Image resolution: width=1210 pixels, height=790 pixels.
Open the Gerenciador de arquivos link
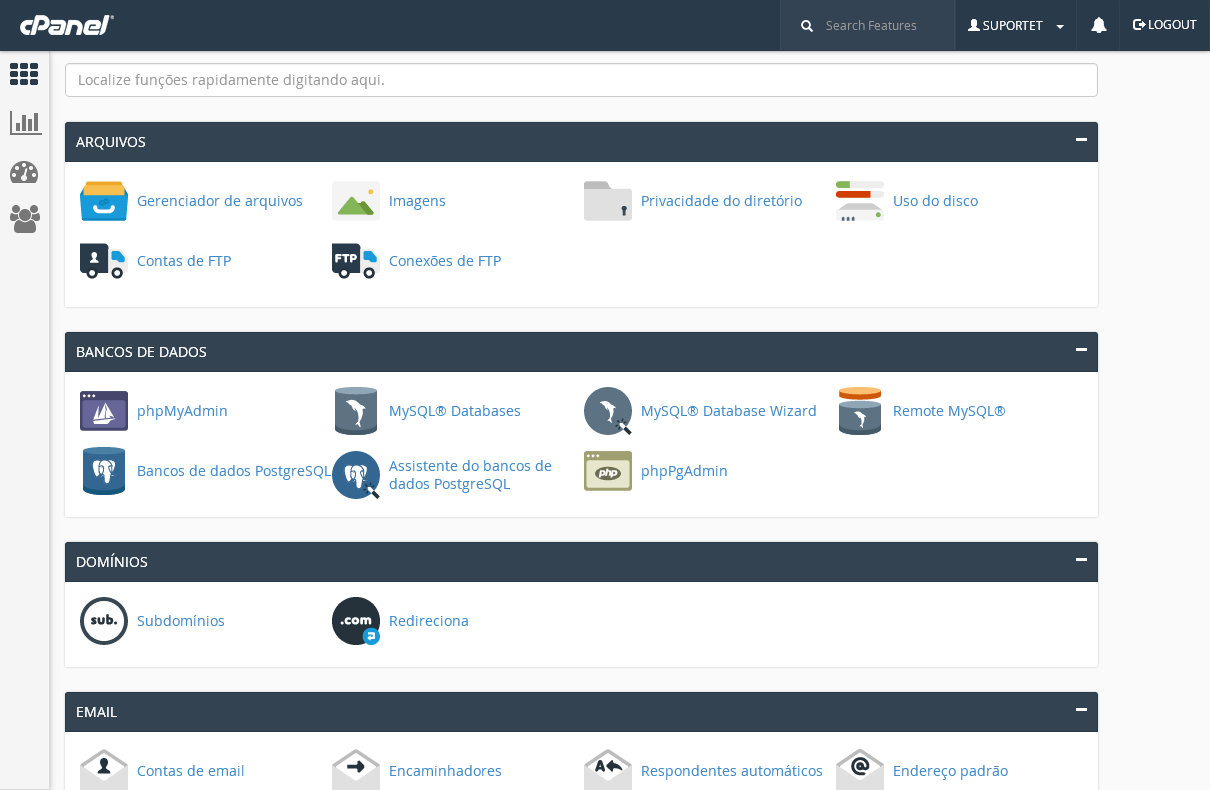coord(220,201)
